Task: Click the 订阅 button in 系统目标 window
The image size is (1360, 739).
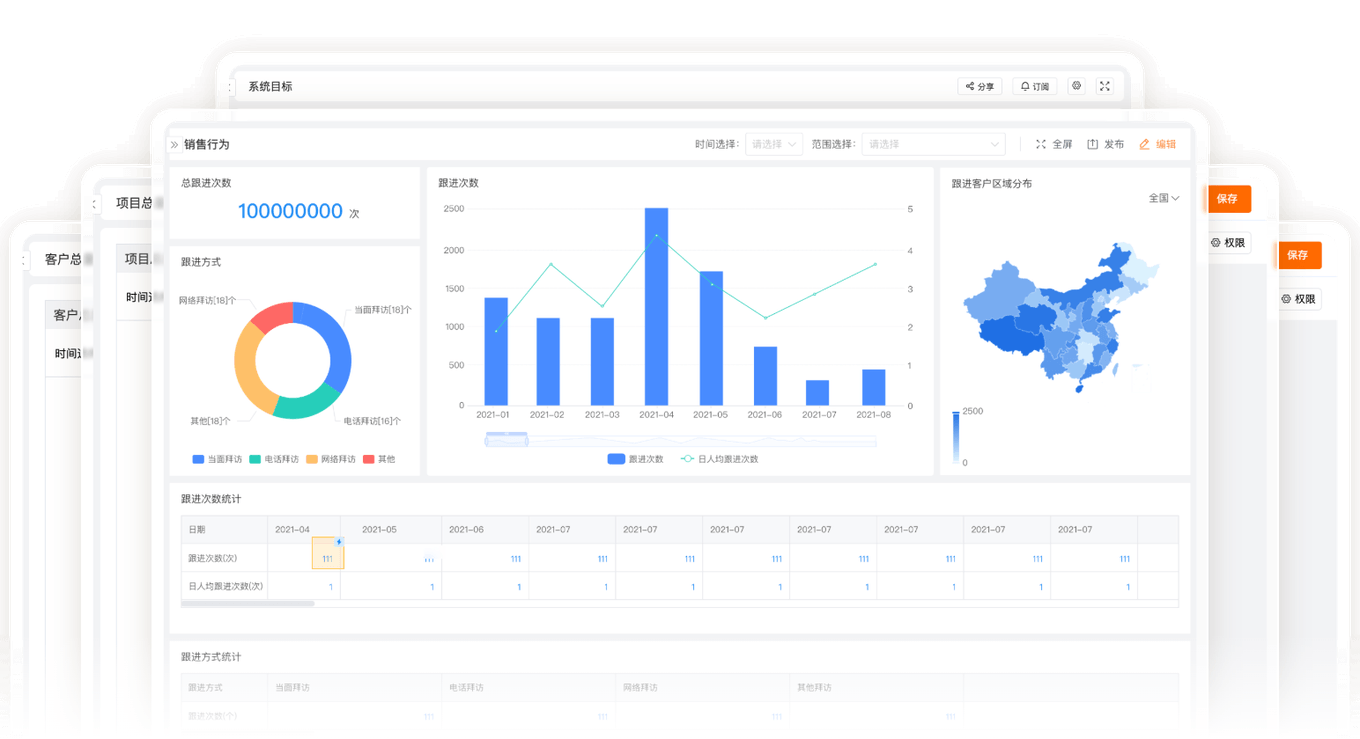Action: 1035,87
